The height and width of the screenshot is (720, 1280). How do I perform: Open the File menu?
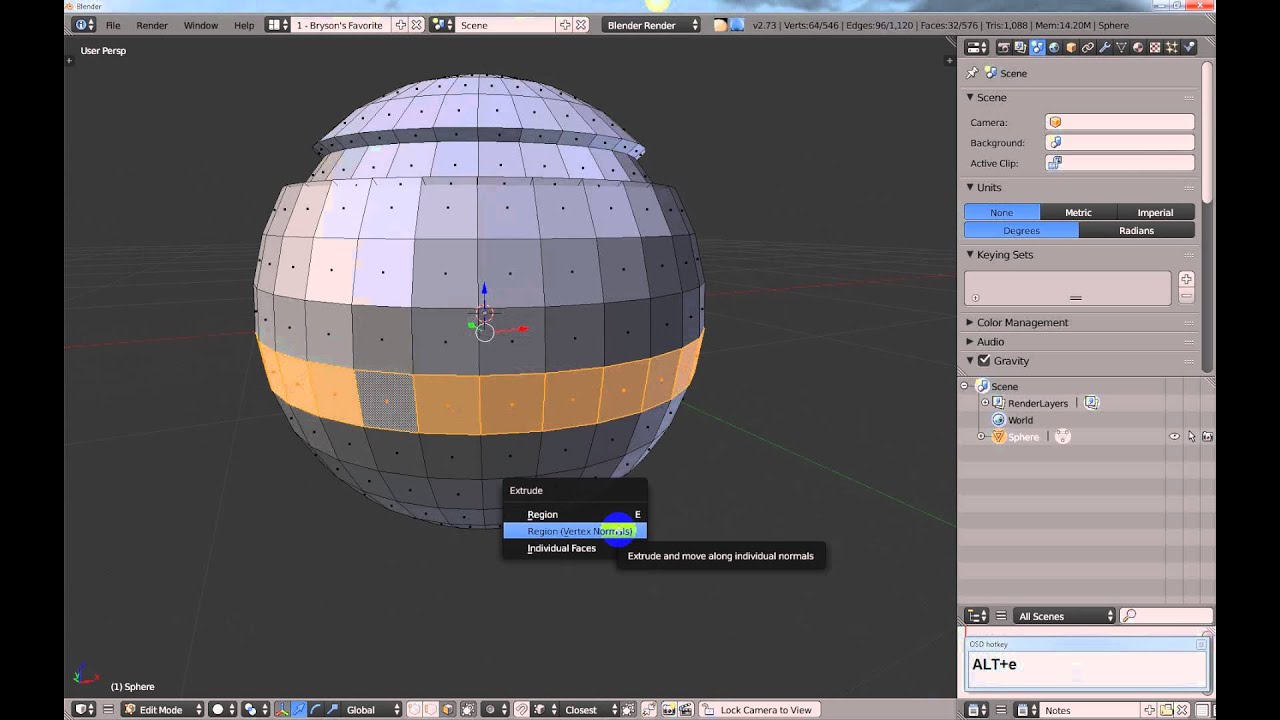pyautogui.click(x=113, y=25)
